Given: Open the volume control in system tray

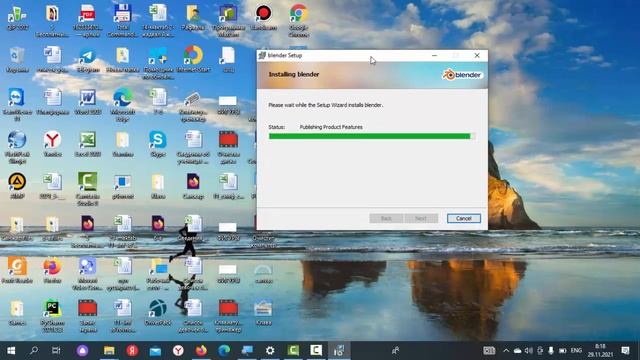Looking at the screenshot, I should 529,351.
